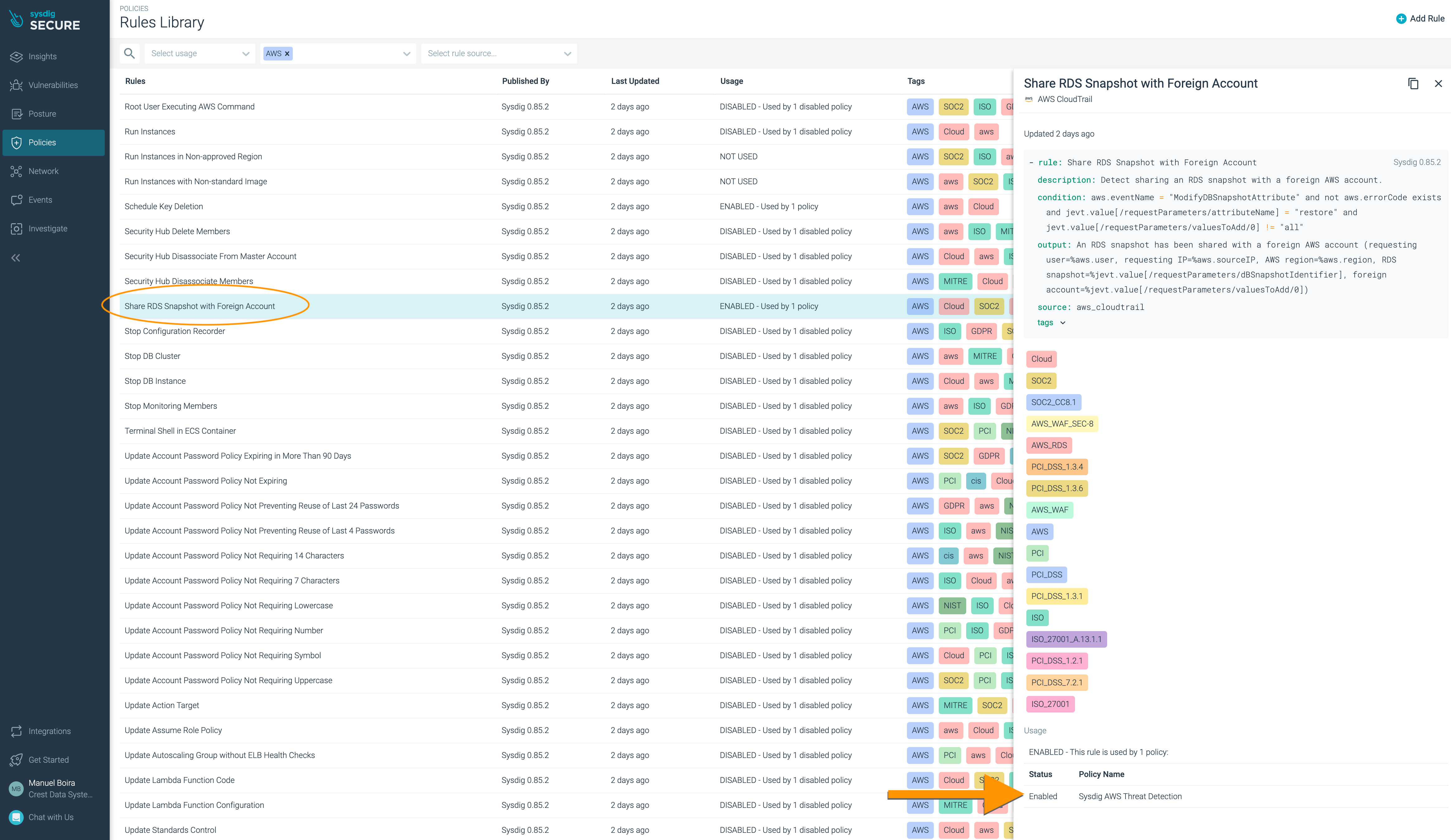The image size is (1451, 840).
Task: Collapse the sidebar with double chevron
Action: (x=16, y=258)
